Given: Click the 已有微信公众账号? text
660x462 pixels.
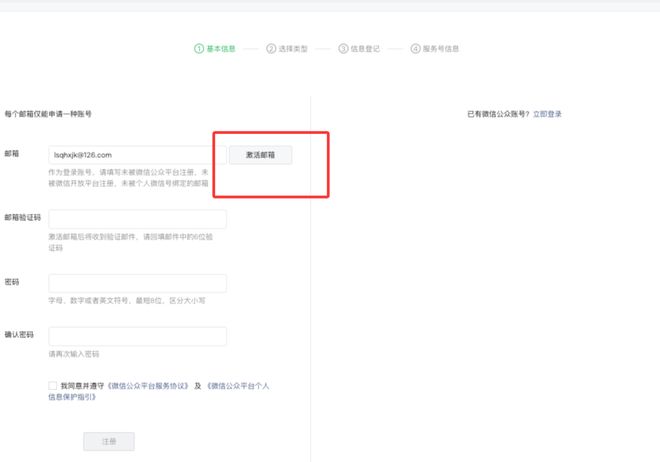Looking at the screenshot, I should [491, 114].
